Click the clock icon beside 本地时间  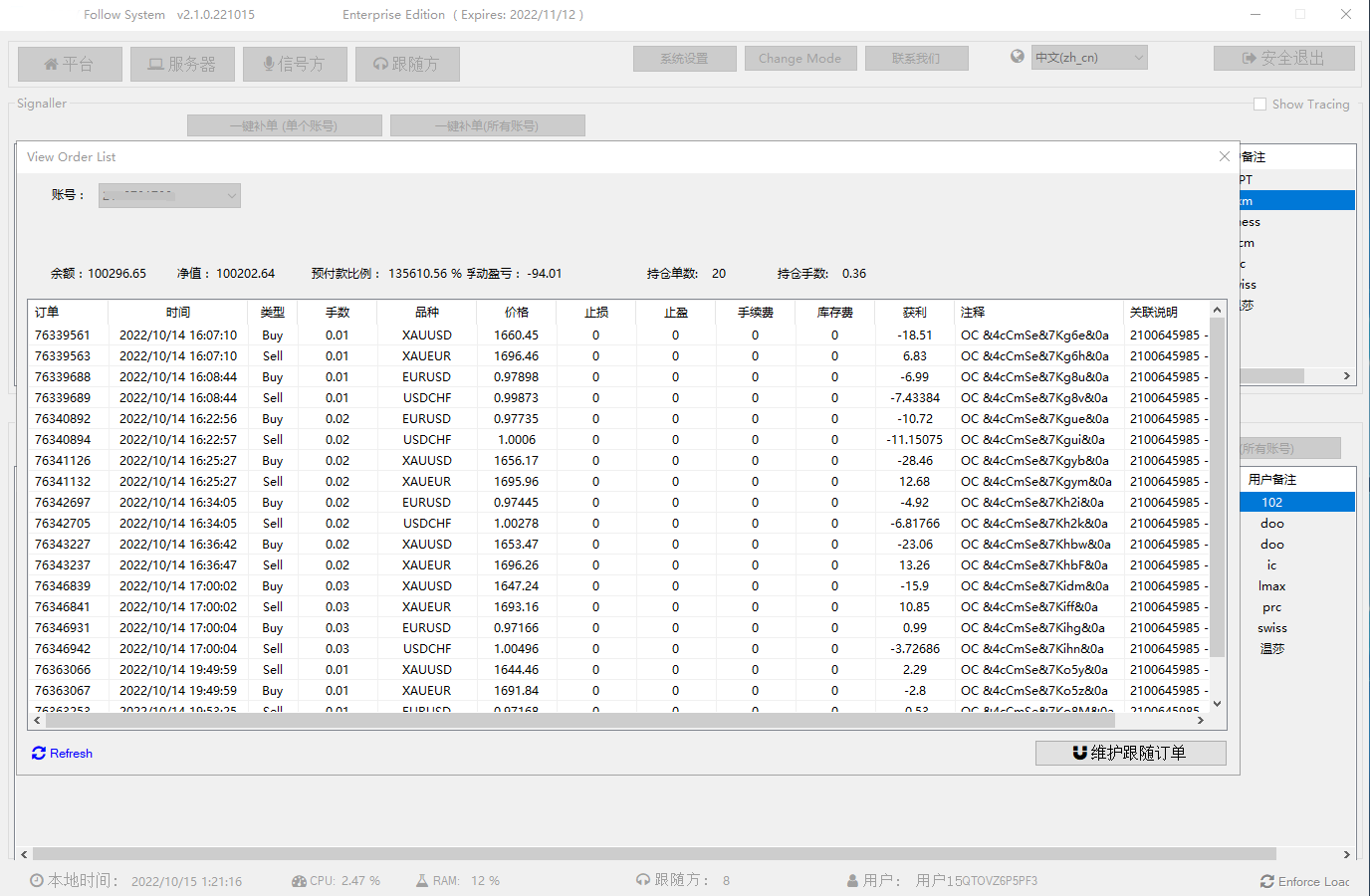[x=37, y=880]
